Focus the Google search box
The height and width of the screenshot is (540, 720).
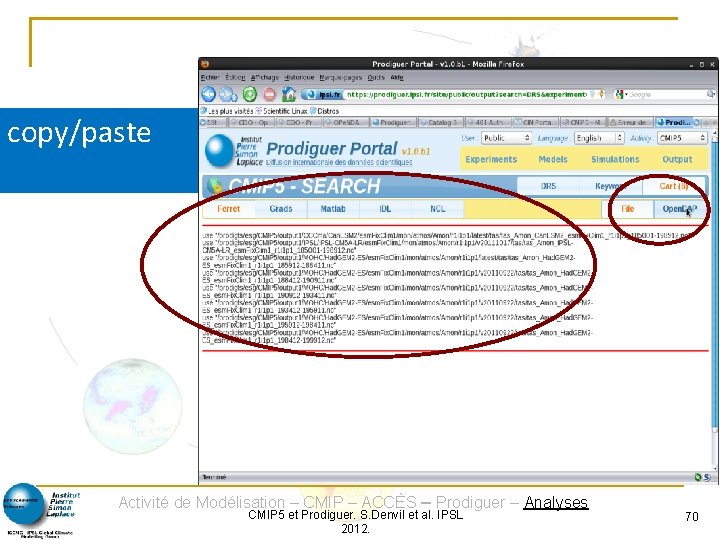tap(666, 95)
